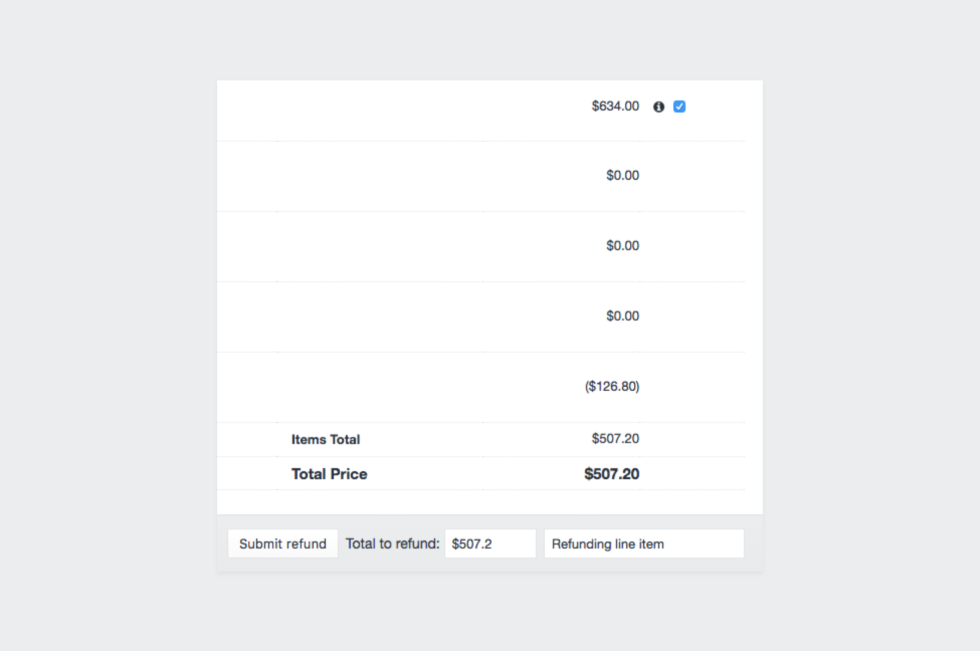
Task: Focus the Total to refund amount field
Action: point(490,544)
